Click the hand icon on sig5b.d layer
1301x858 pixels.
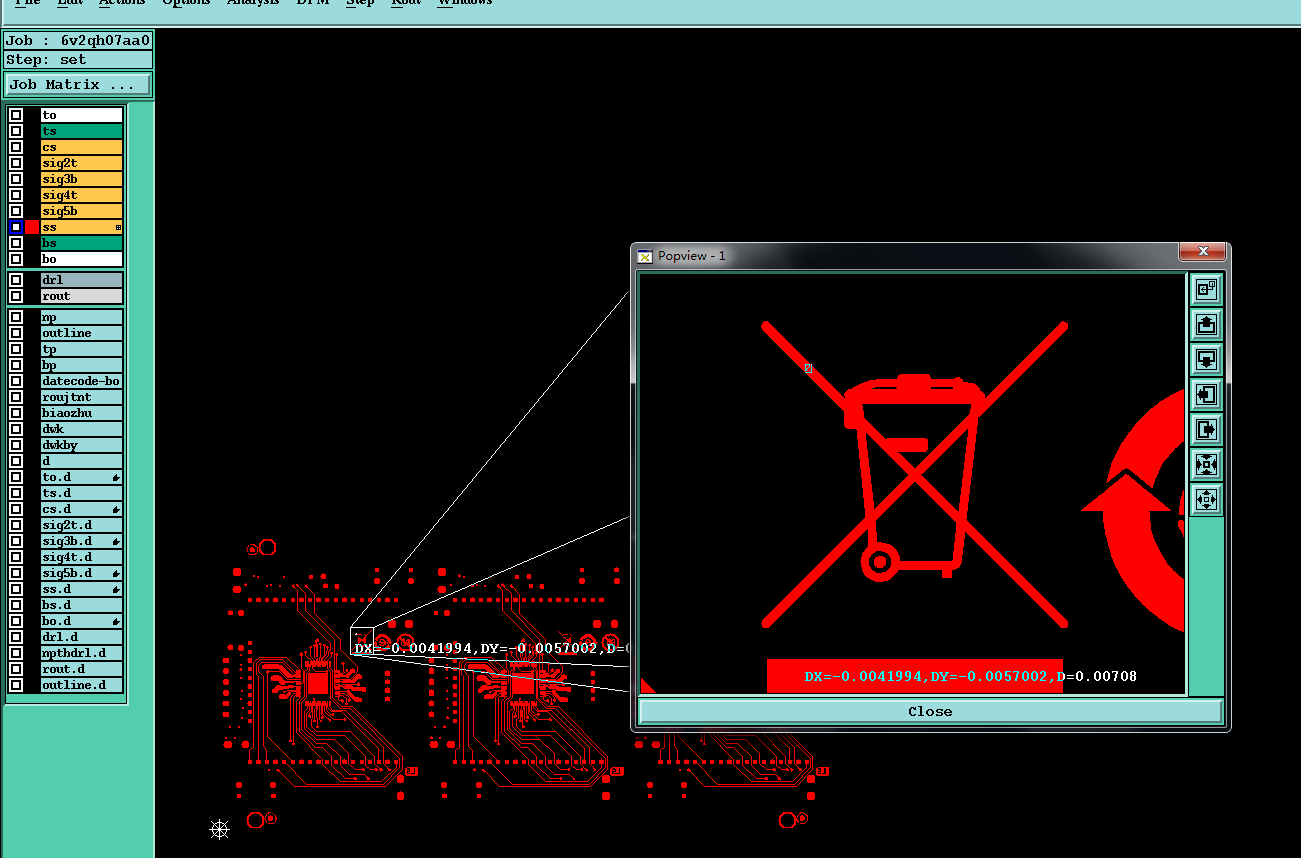click(116, 573)
